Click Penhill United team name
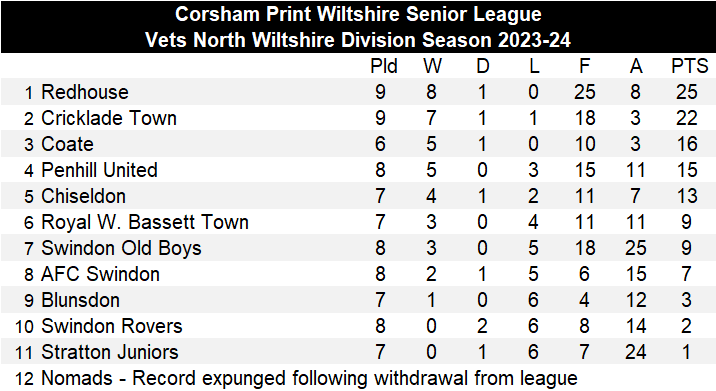716x391 pixels. 100,170
